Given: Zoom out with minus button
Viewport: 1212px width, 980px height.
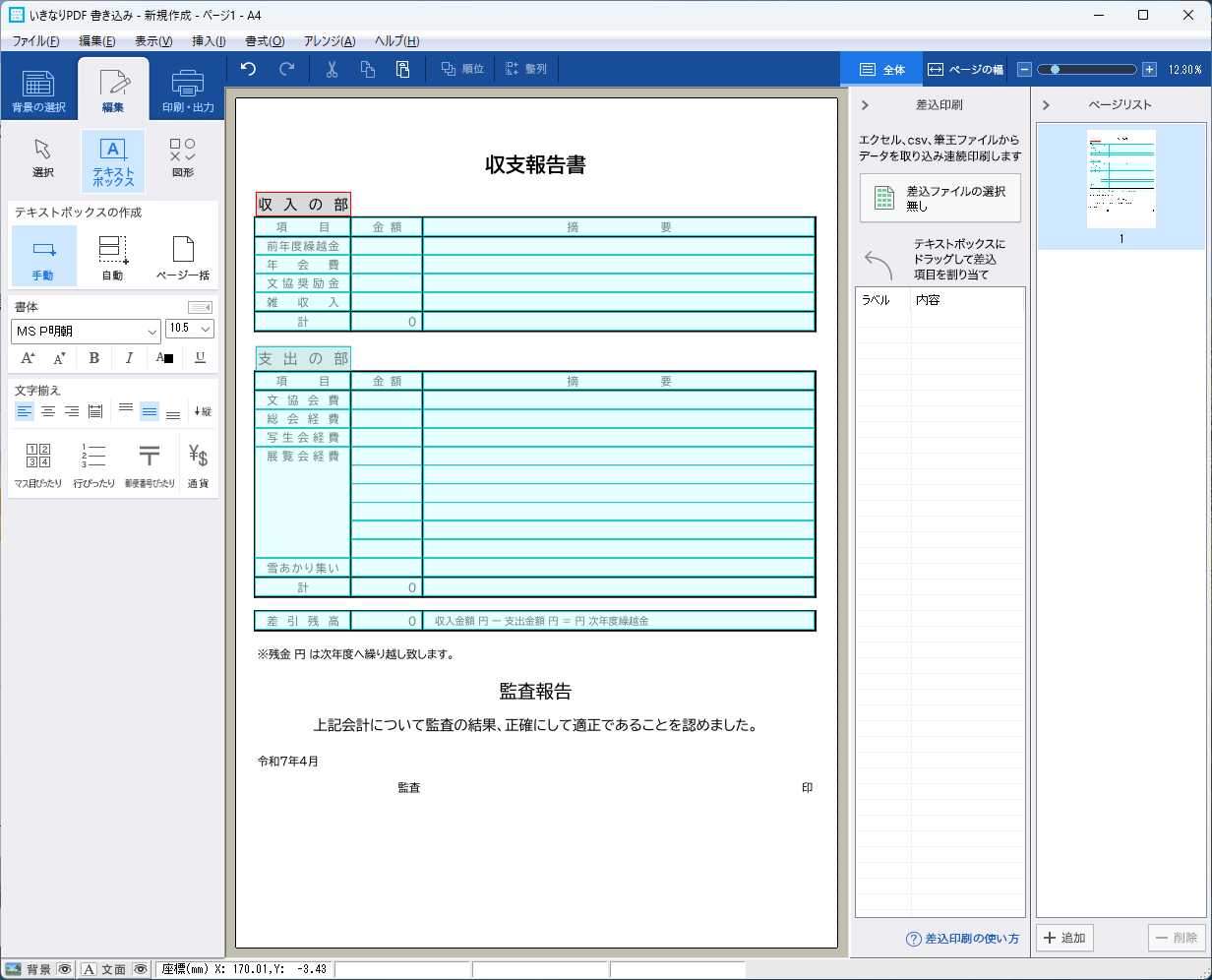Looking at the screenshot, I should [x=1024, y=70].
